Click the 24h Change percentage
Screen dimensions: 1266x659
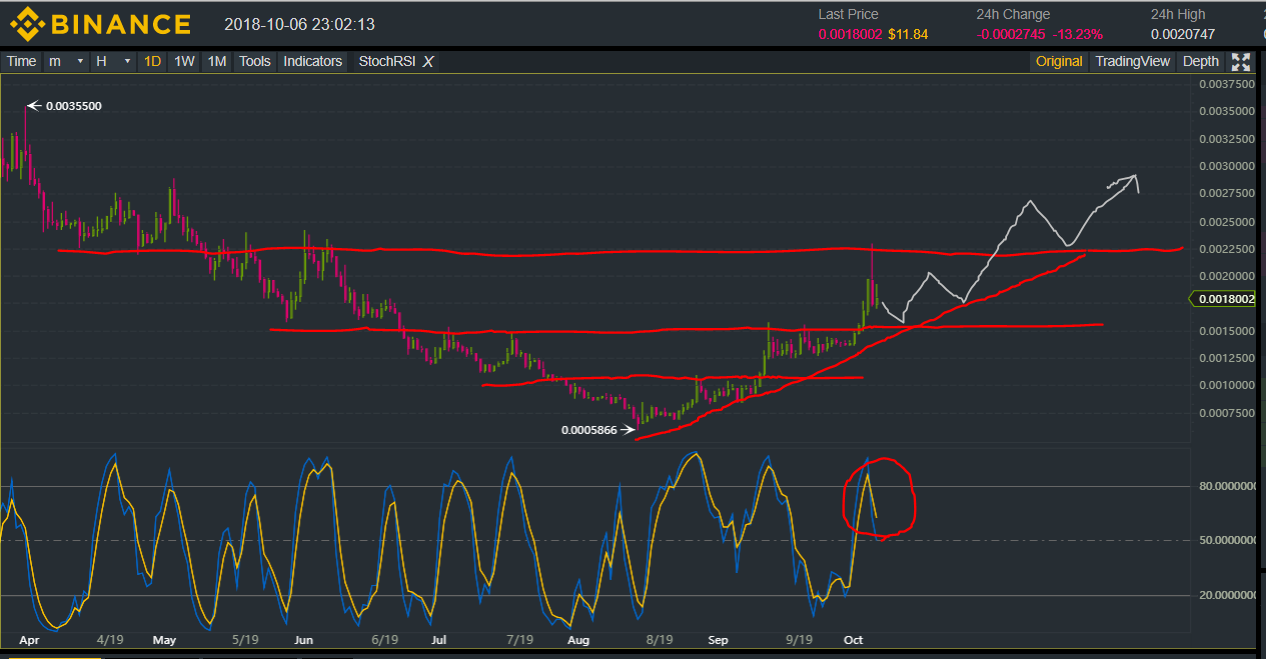[x=1077, y=34]
